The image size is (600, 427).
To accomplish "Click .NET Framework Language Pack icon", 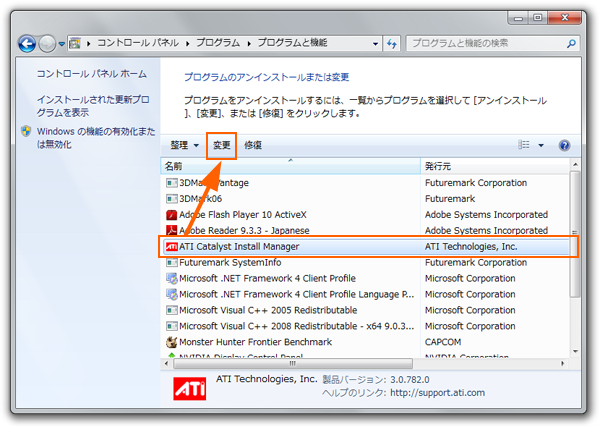I will point(171,294).
